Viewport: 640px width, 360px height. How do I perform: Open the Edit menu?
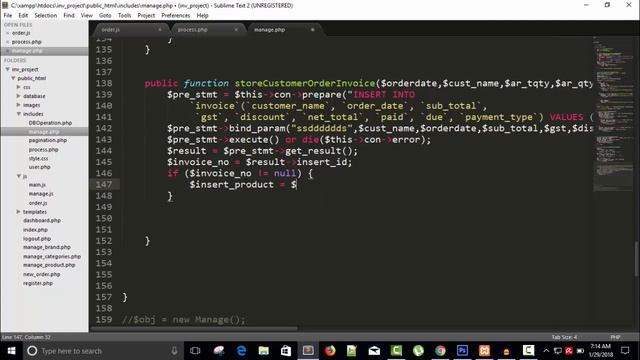coord(23,15)
